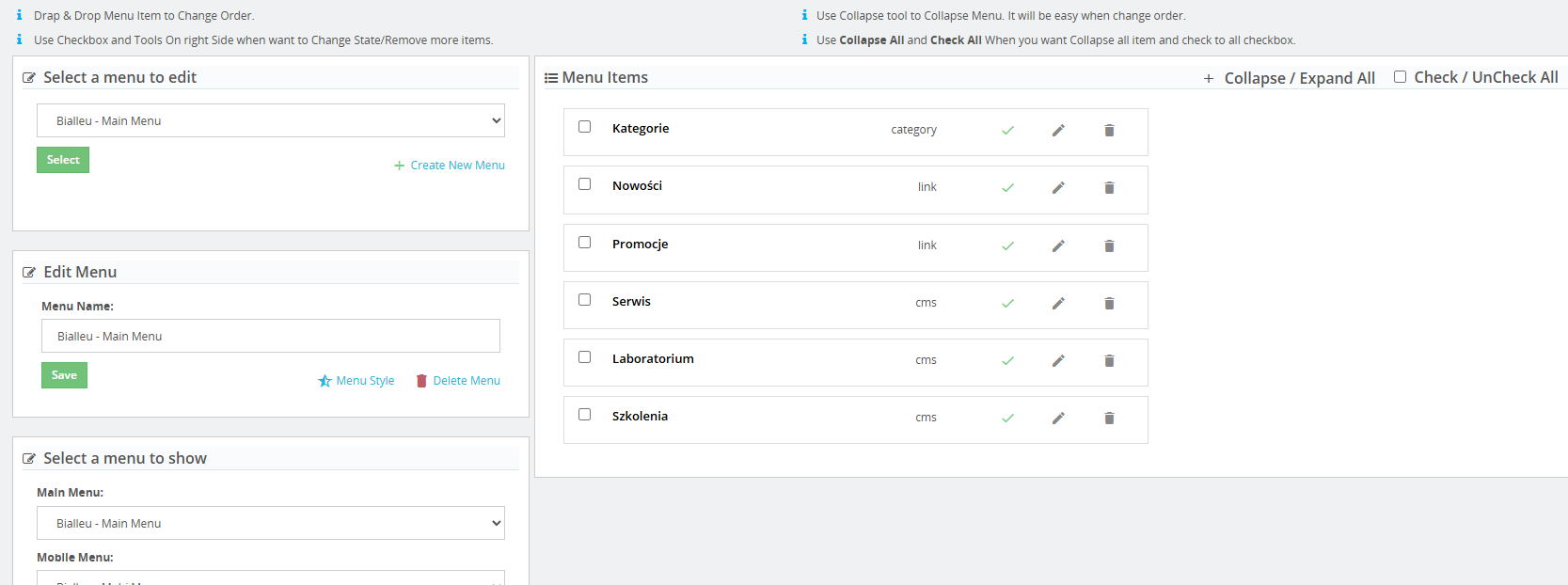Image resolution: width=1568 pixels, height=585 pixels.
Task: Delete the Laboratorium item via the trash icon
Action: pyautogui.click(x=1109, y=361)
